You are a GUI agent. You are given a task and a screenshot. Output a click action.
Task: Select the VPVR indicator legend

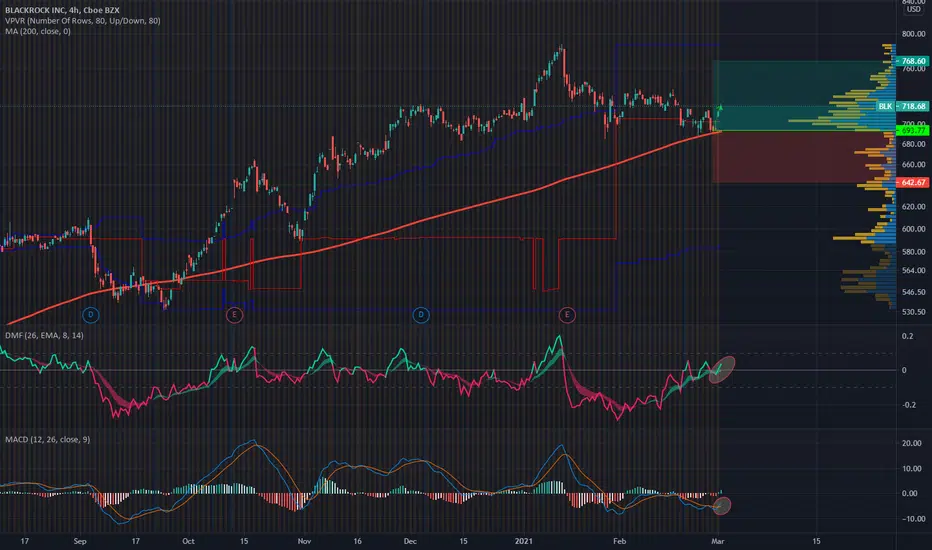pyautogui.click(x=83, y=21)
